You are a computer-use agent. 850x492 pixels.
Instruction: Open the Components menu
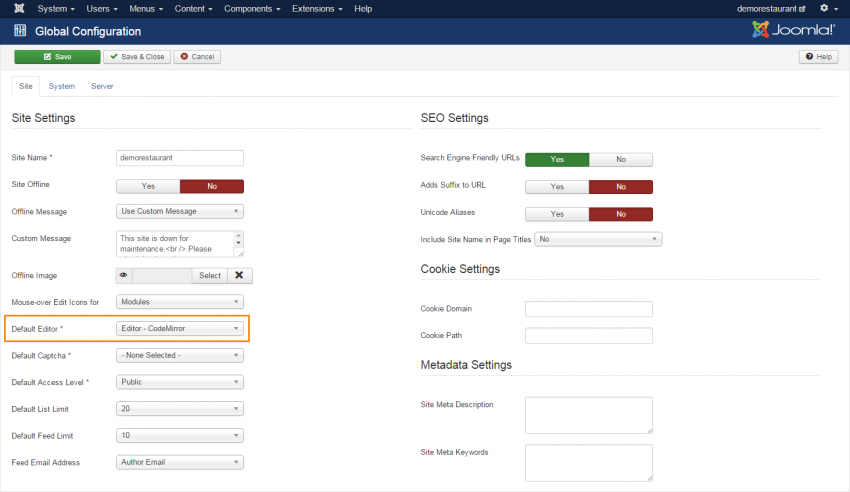click(252, 9)
